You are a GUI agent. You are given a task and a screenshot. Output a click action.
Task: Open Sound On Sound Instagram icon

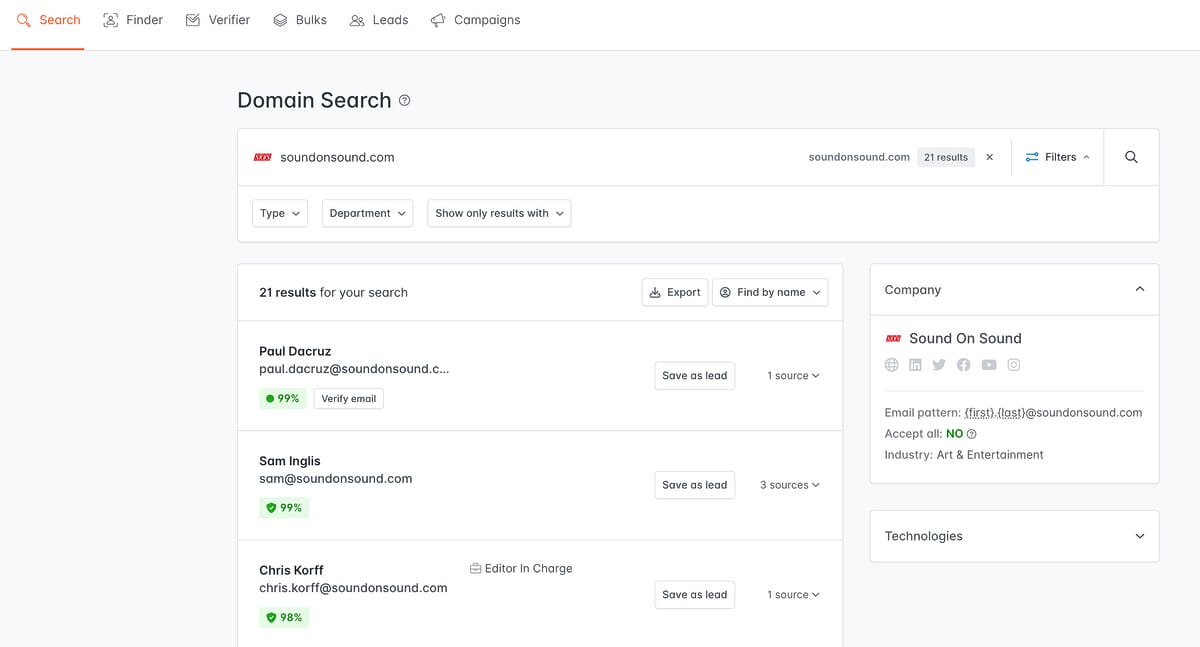point(1014,365)
